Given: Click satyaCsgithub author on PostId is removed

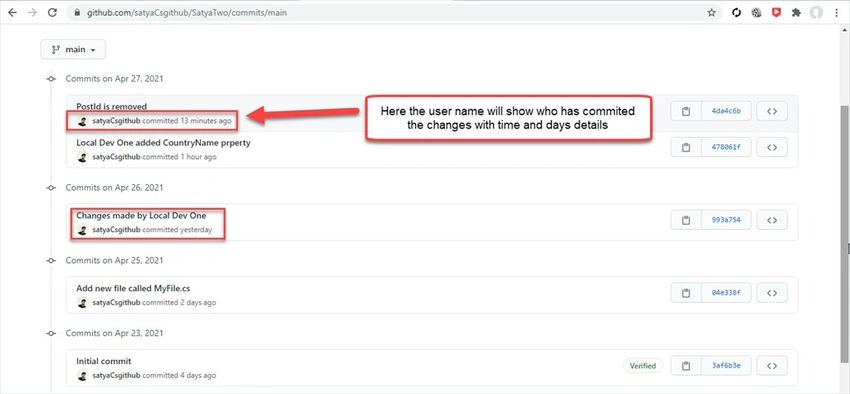Looking at the screenshot, I should click(x=116, y=121).
